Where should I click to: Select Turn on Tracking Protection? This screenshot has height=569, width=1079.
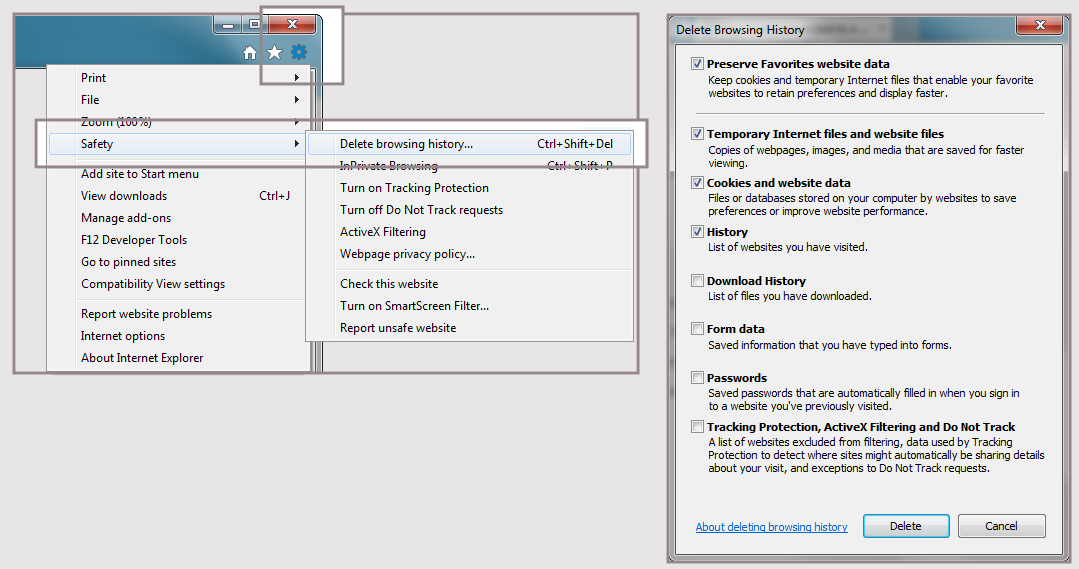click(414, 188)
